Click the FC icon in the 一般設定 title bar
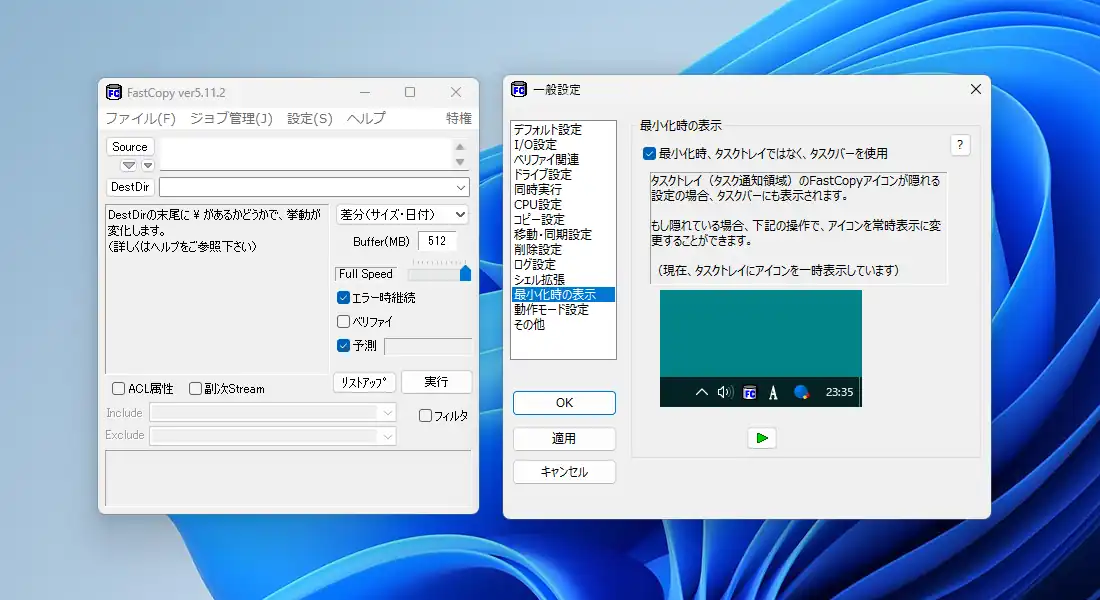Viewport: 1100px width, 600px height. click(519, 89)
